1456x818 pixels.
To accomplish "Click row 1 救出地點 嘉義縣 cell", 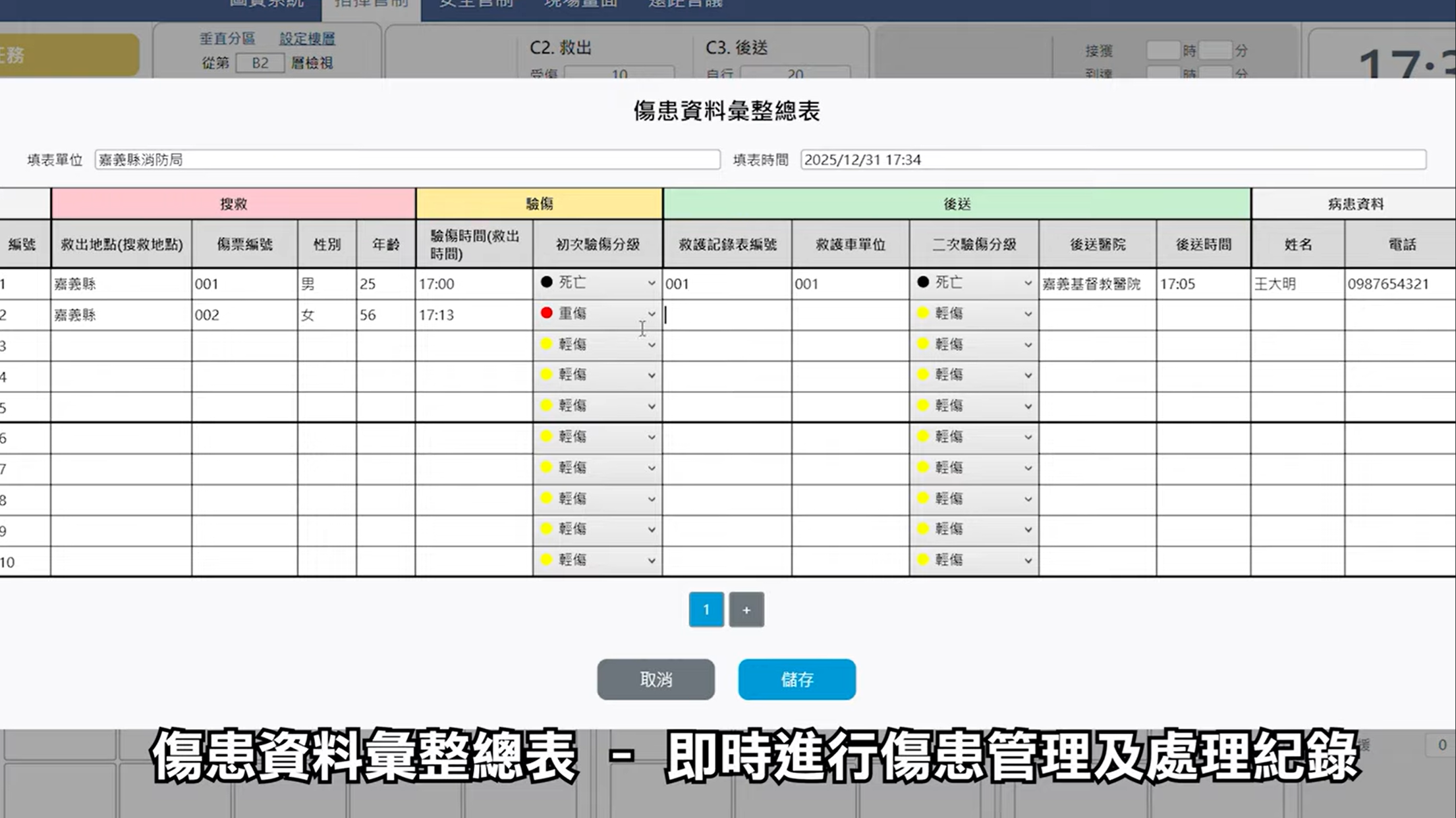I will (x=121, y=284).
